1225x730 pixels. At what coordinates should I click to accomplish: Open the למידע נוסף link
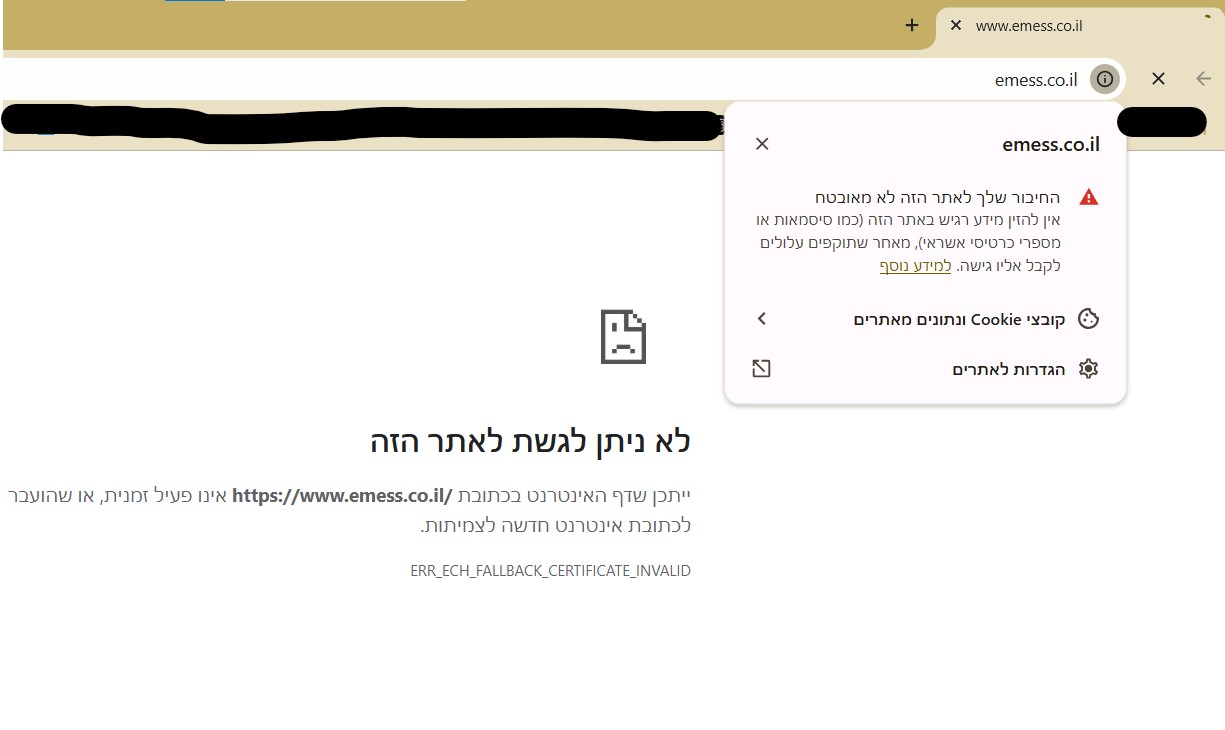[914, 265]
